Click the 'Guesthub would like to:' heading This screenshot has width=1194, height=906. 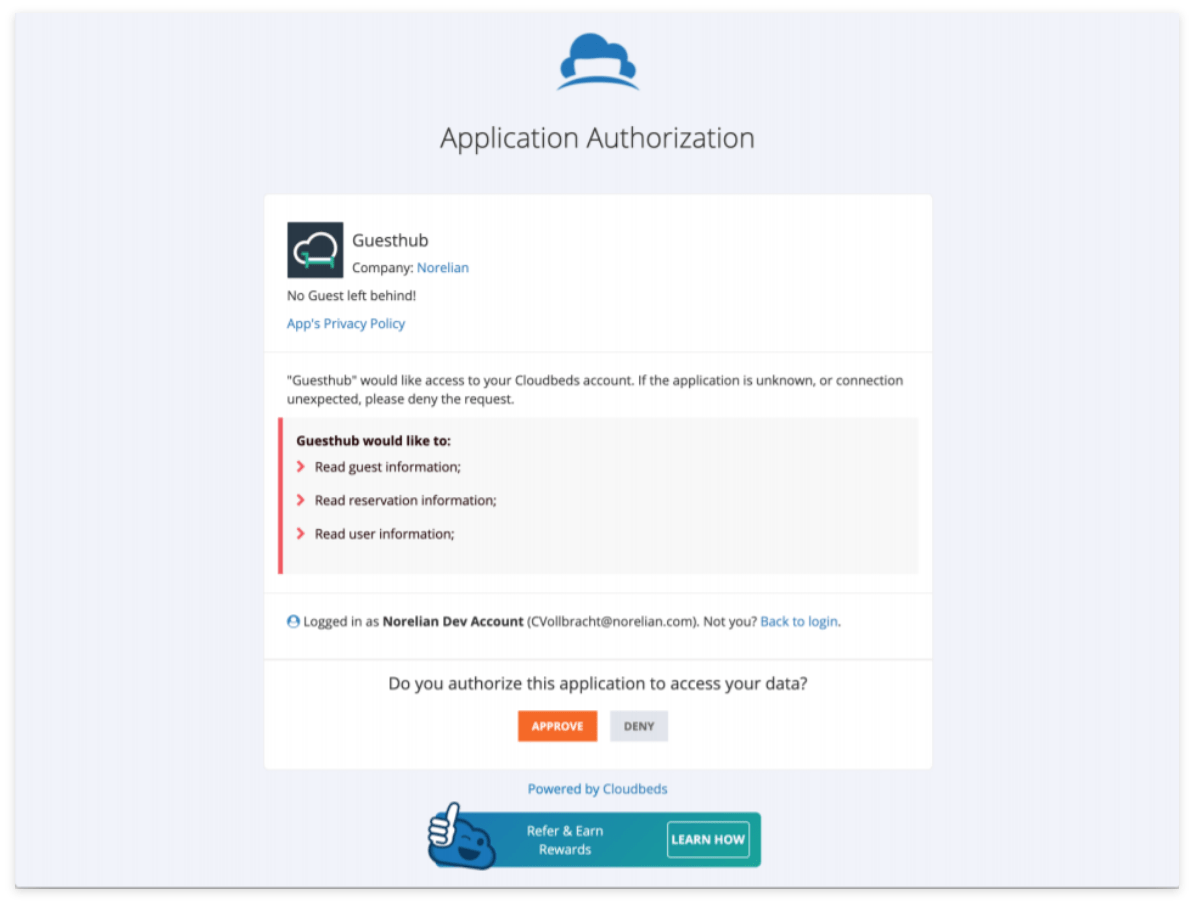(373, 441)
